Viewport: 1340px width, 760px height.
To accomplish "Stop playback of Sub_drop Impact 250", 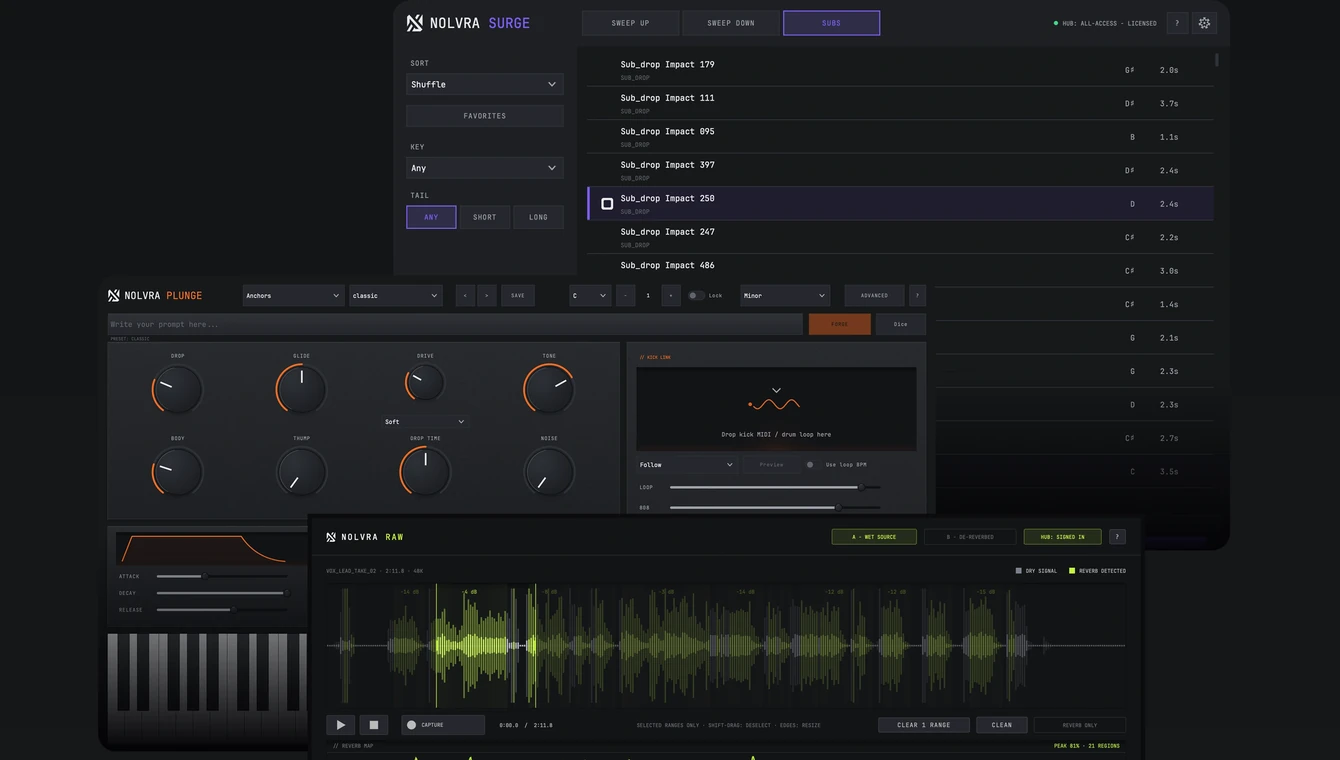I will (x=607, y=204).
